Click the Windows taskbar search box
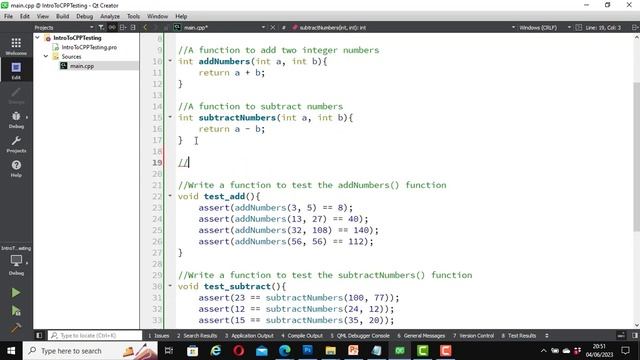 pos(90,351)
